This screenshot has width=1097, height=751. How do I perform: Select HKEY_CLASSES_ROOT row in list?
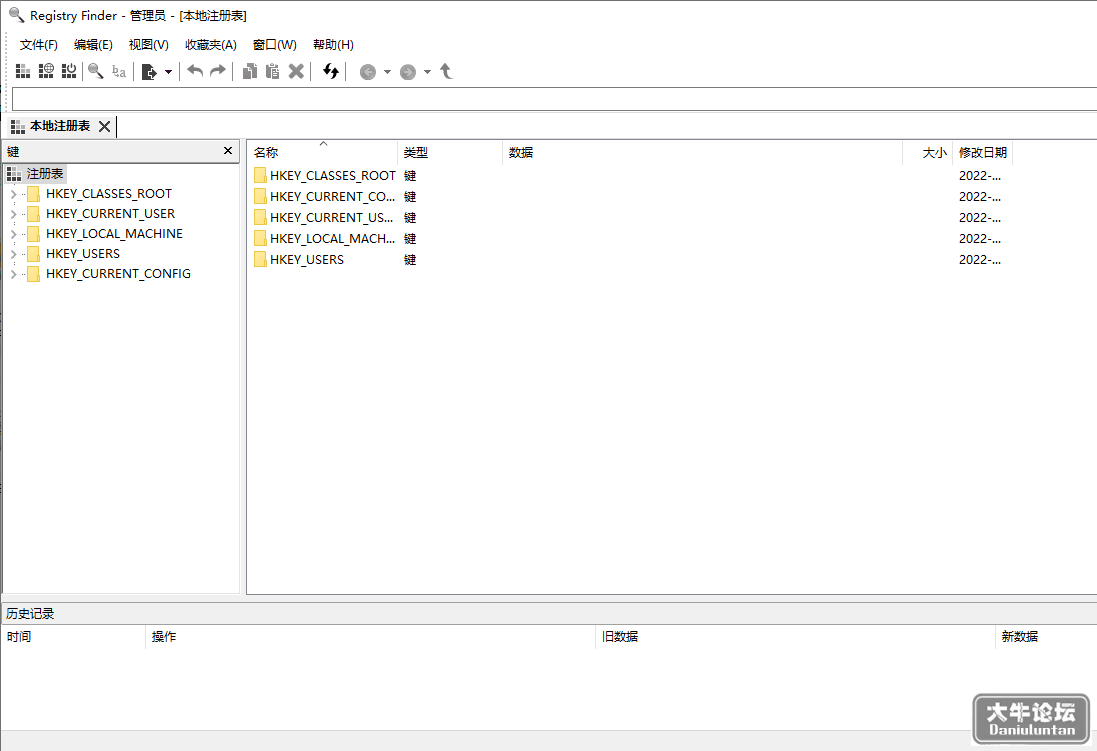[x=630, y=176]
